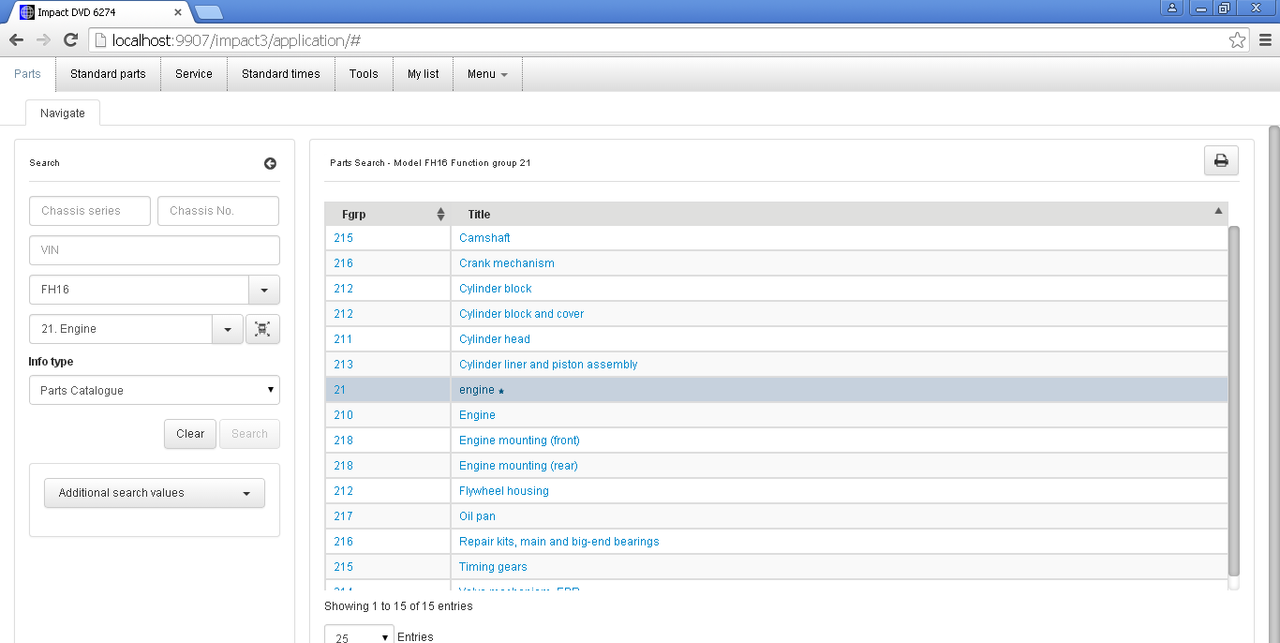Click the Chassis series field
Screen dimensions: 1280x643
pyautogui.click(x=90, y=211)
